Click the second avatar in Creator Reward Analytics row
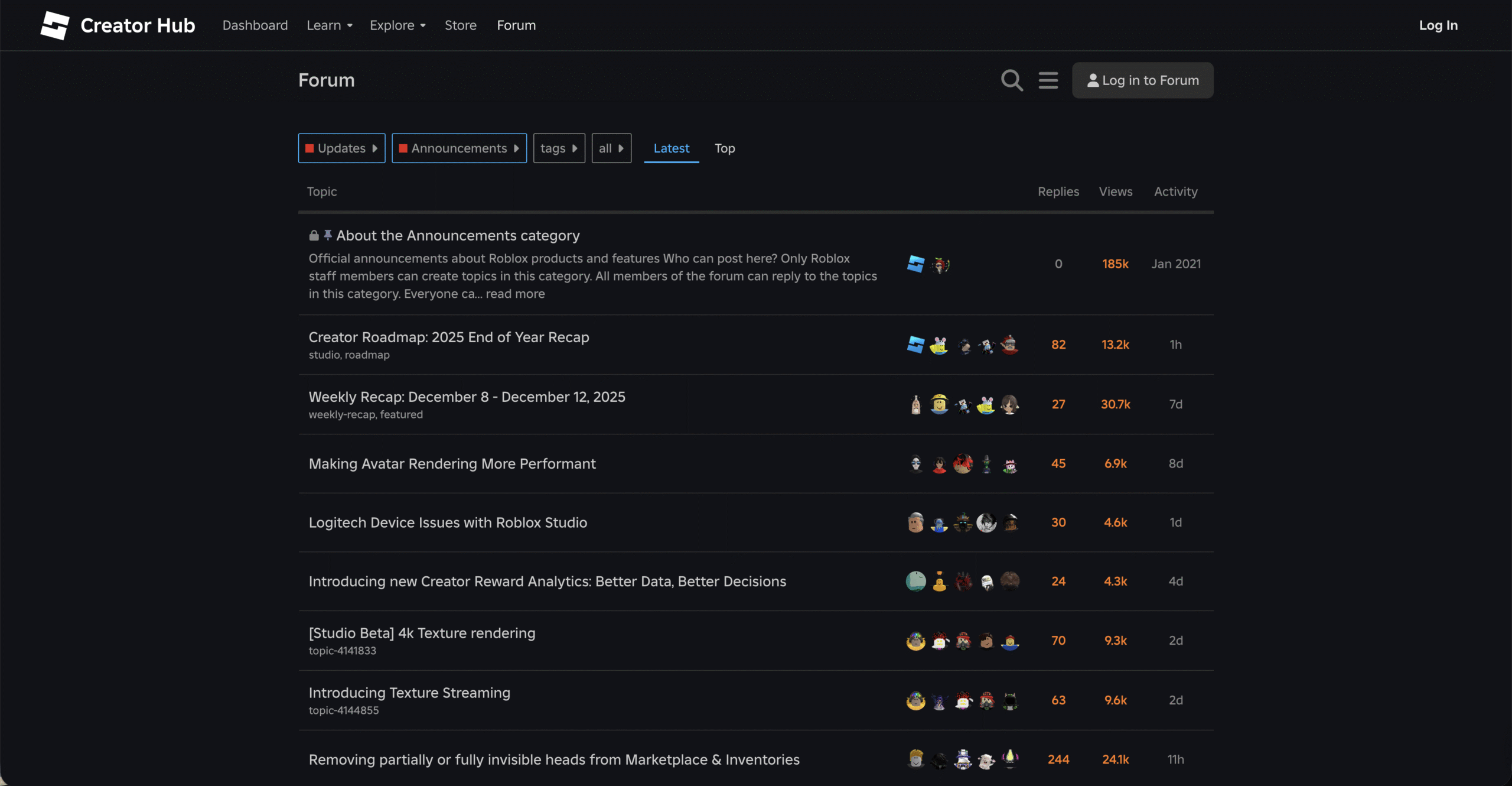The image size is (1512, 786). (x=939, y=582)
